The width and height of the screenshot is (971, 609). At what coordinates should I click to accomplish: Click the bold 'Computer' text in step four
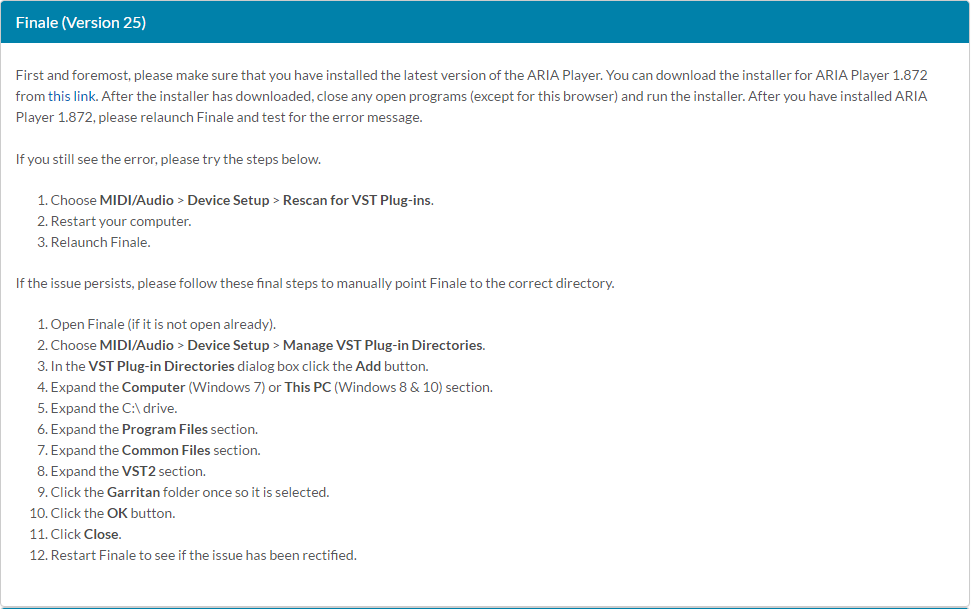153,387
